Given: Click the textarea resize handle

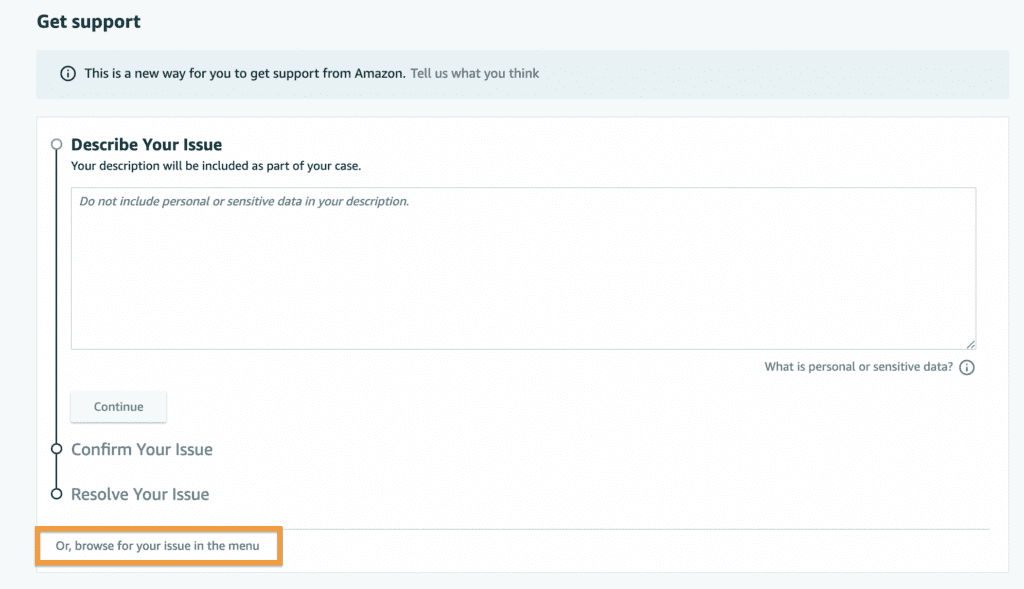Looking at the screenshot, I should tap(970, 343).
